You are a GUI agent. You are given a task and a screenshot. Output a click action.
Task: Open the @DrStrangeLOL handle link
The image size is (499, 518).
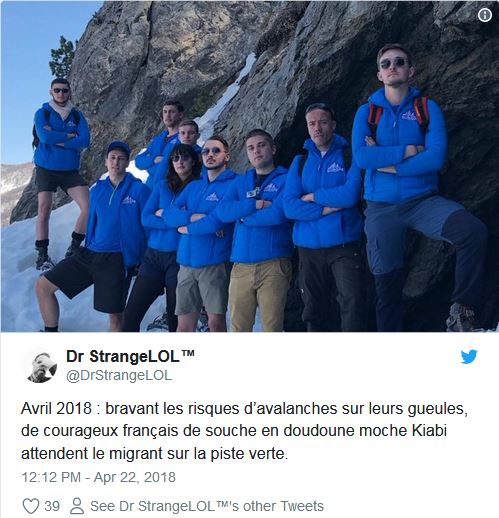tap(119, 375)
